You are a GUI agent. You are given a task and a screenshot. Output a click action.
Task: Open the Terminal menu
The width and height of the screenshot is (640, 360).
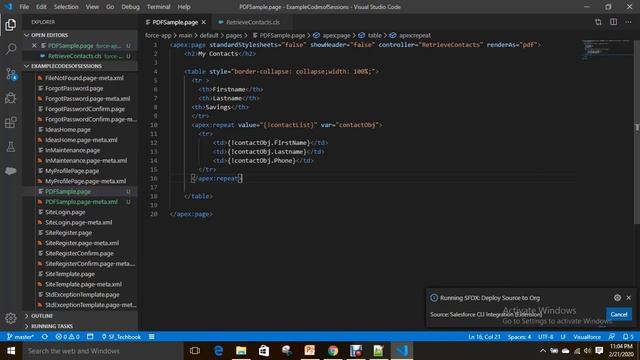click(x=158, y=7)
